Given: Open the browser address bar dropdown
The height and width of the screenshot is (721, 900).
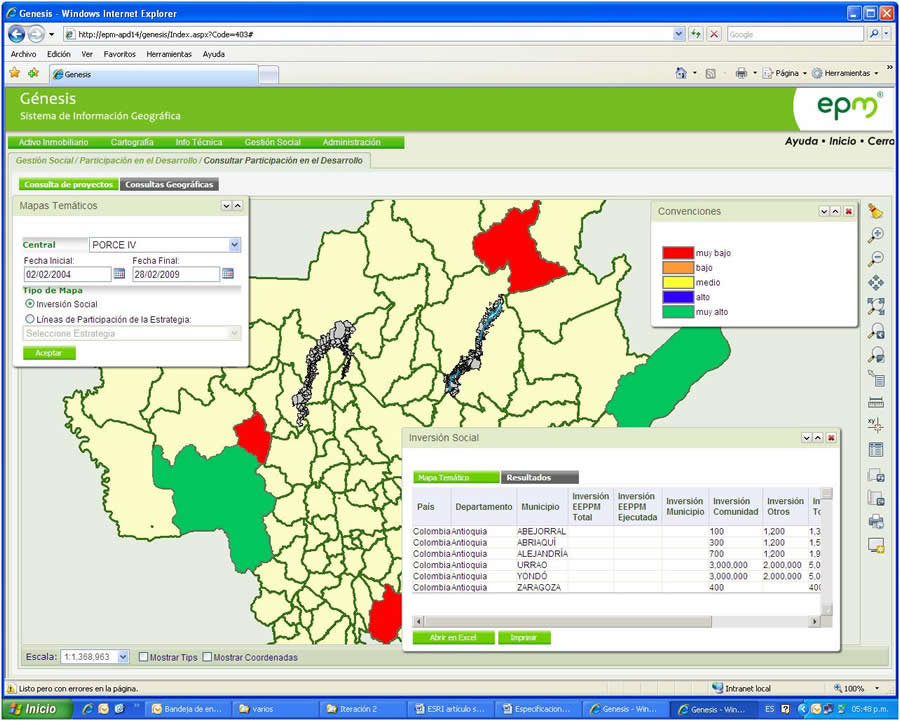Looking at the screenshot, I should pyautogui.click(x=679, y=34).
